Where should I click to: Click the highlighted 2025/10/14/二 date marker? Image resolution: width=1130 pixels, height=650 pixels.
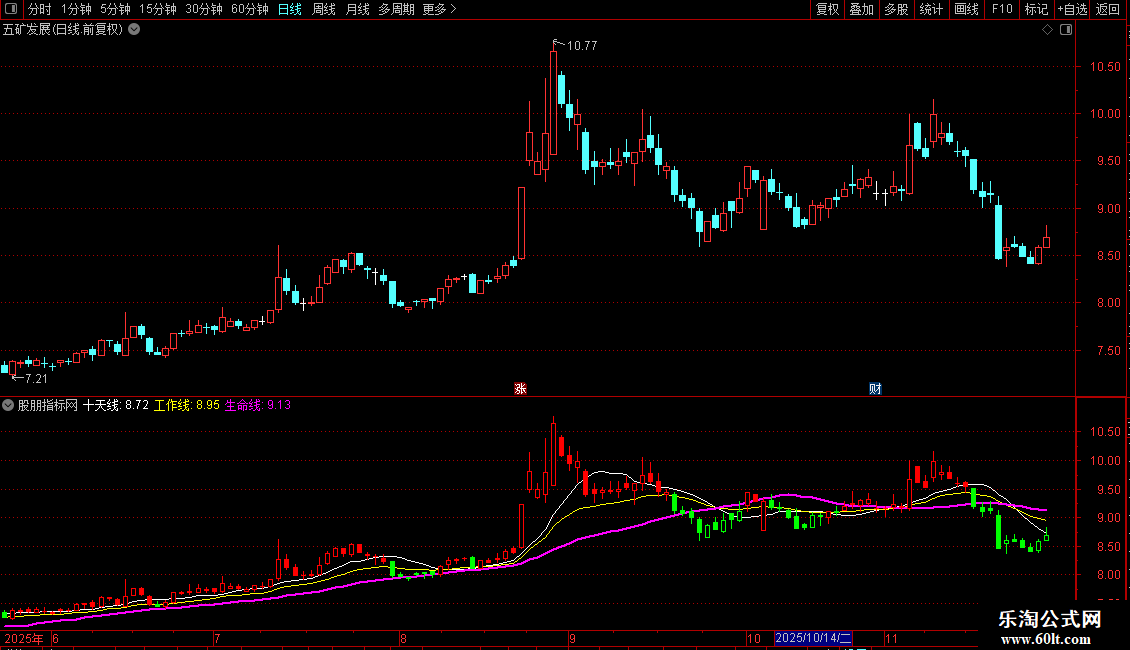[814, 638]
